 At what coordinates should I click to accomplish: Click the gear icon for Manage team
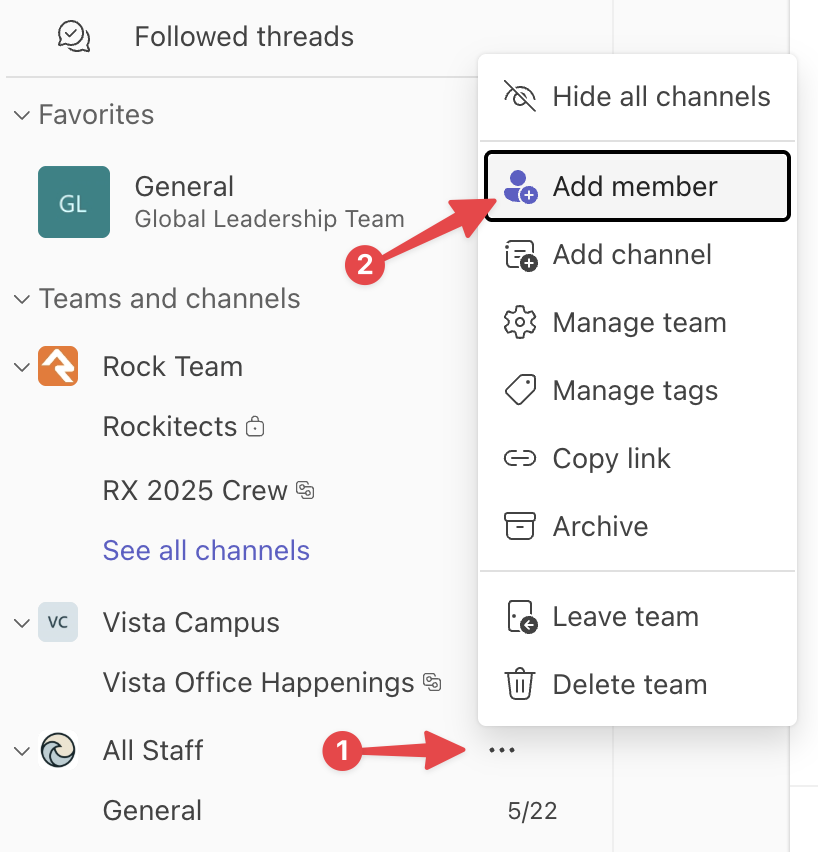click(520, 323)
